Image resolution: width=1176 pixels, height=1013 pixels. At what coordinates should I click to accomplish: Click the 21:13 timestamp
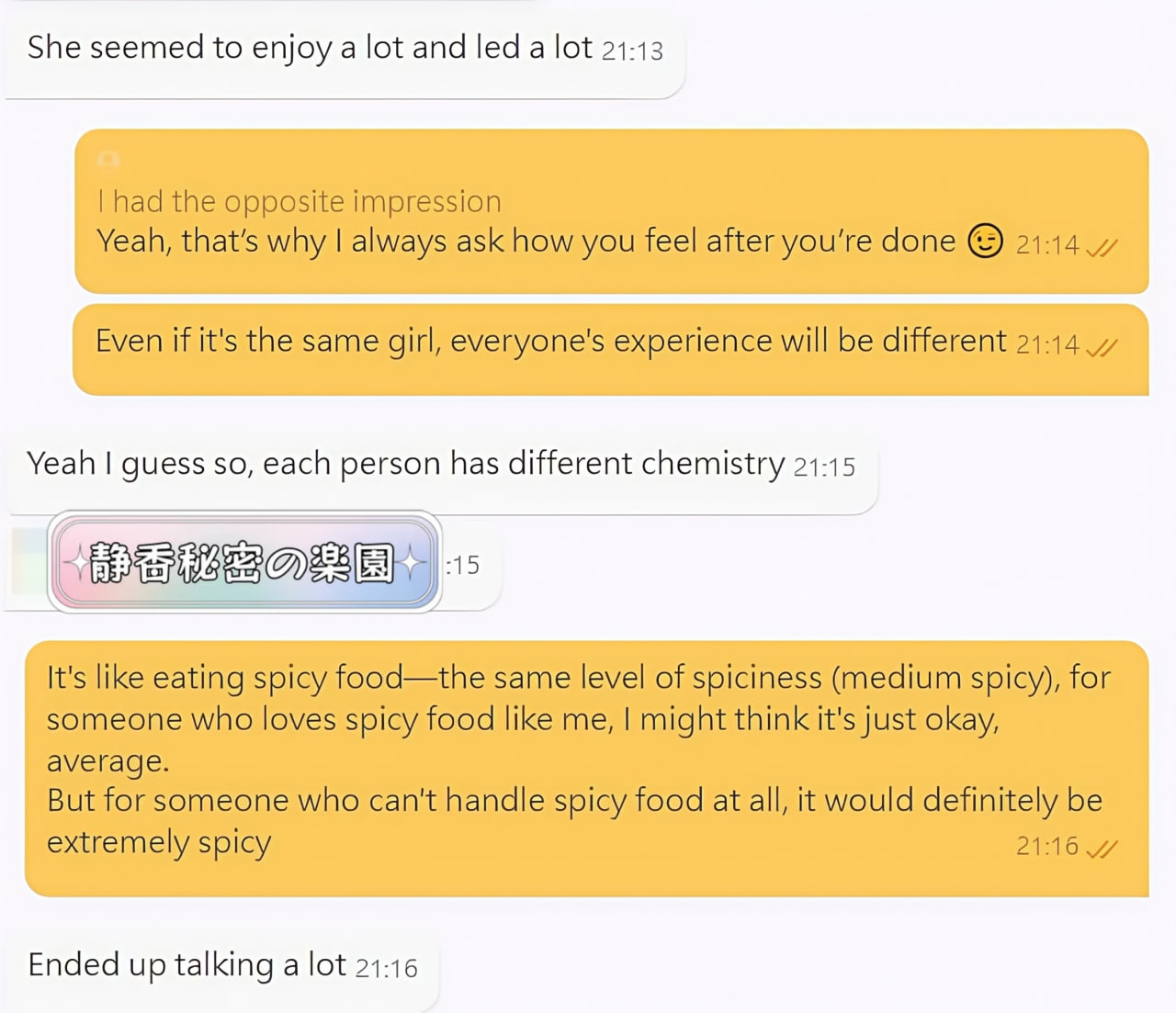pos(632,51)
